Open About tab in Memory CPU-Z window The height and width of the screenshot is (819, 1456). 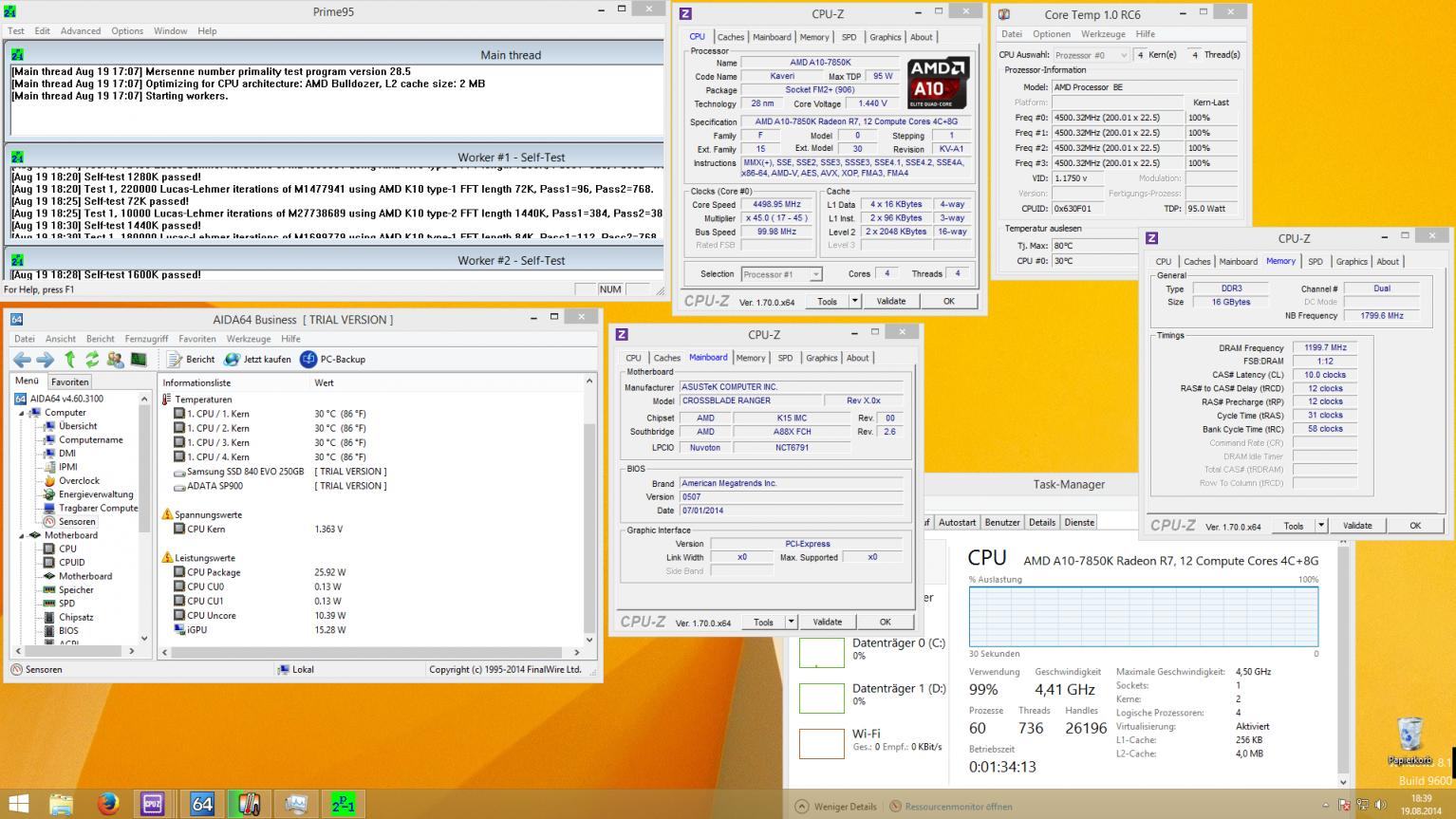pos(1388,262)
